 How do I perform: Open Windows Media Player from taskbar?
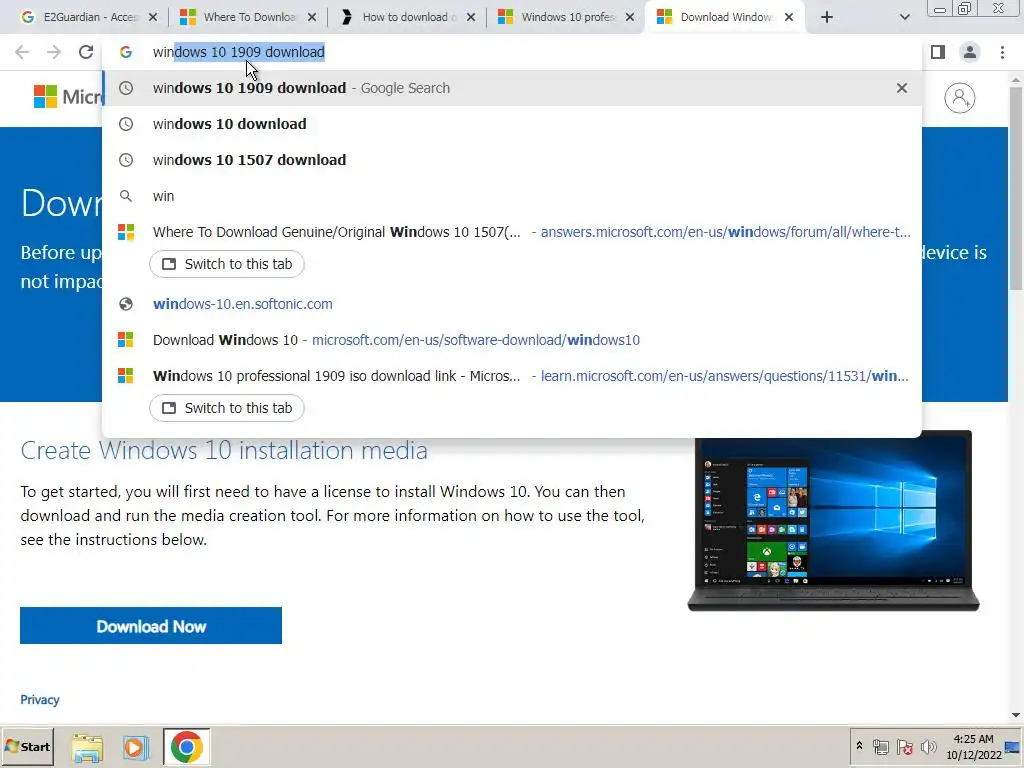click(136, 747)
